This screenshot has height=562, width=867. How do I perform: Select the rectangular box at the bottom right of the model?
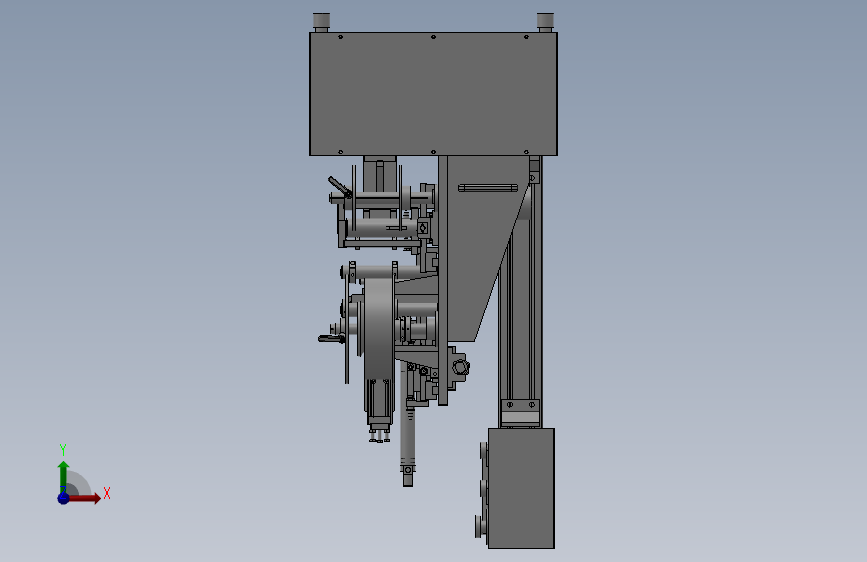[521, 488]
